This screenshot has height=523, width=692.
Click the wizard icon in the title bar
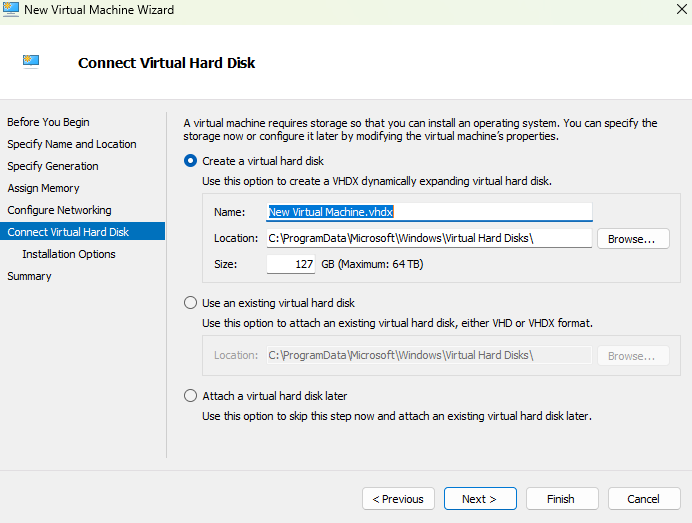(x=12, y=10)
